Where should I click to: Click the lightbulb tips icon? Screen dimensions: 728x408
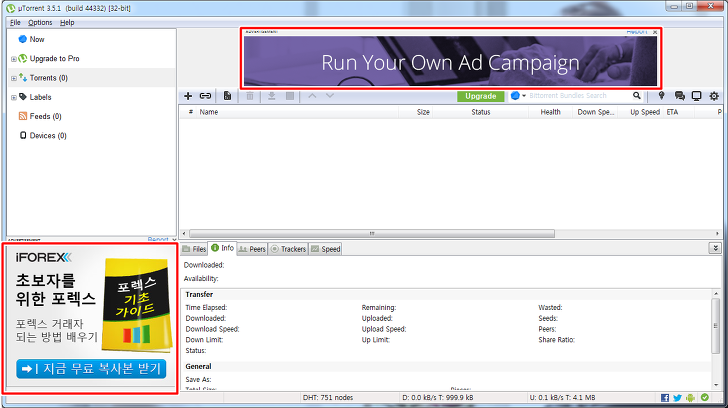pos(662,96)
